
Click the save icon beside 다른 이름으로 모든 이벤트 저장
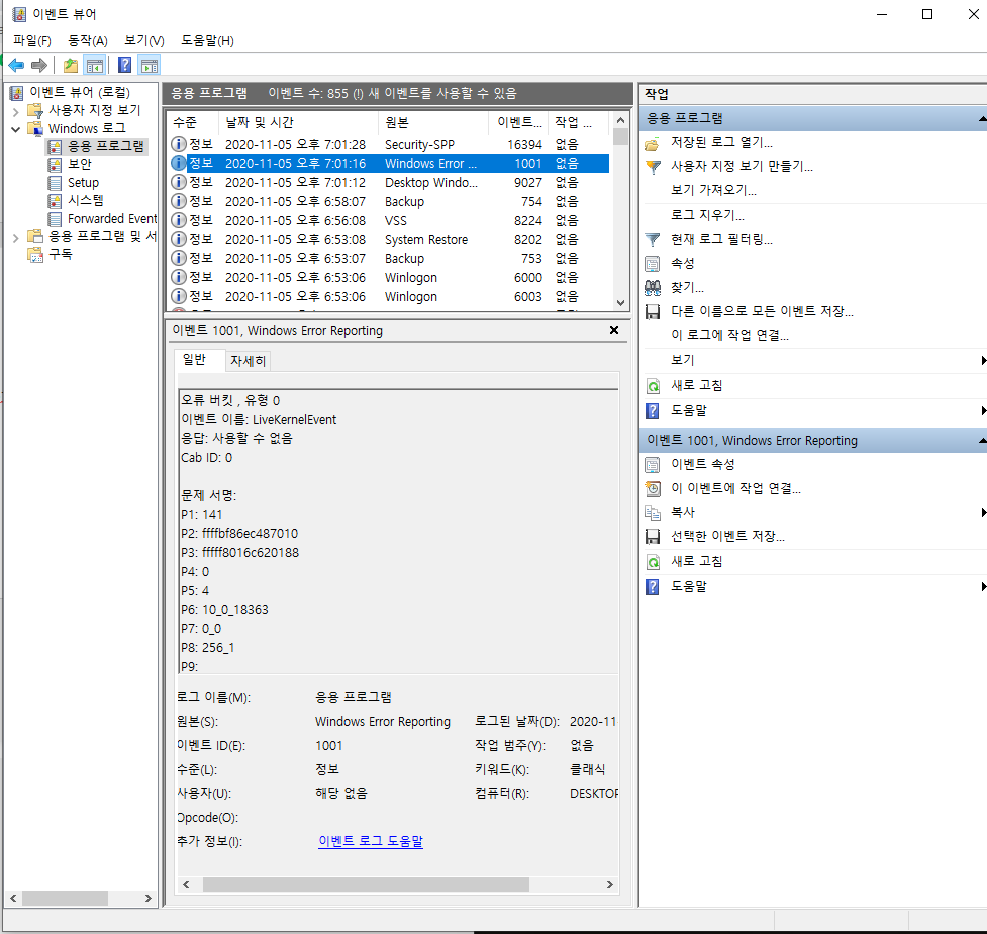pos(655,311)
